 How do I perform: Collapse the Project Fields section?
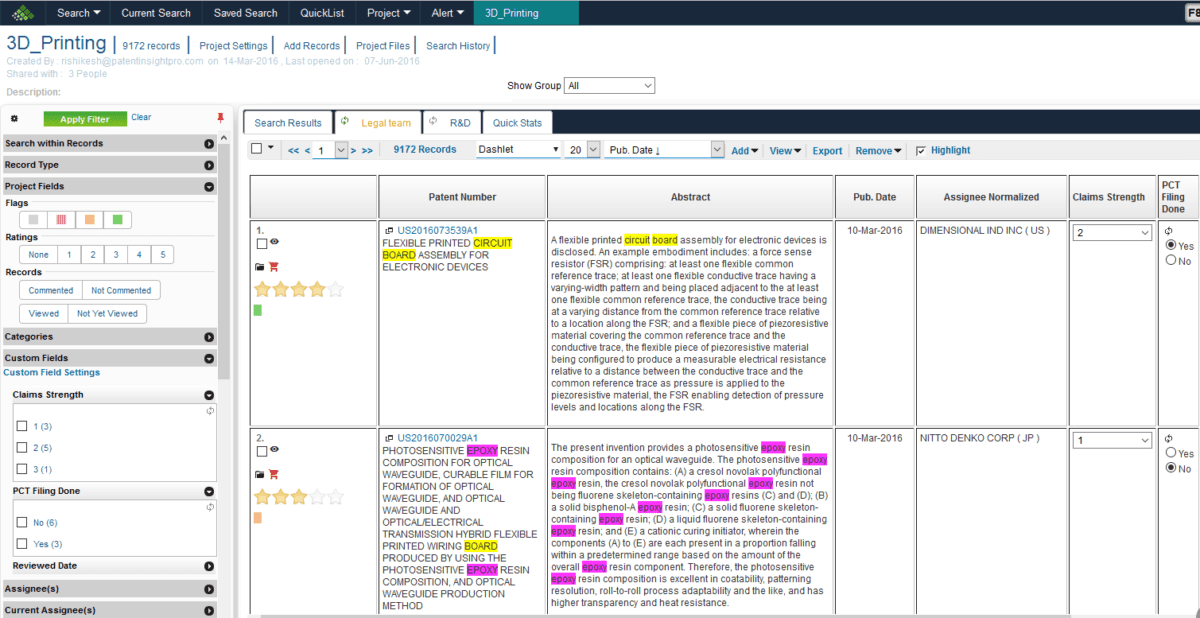(x=109, y=186)
